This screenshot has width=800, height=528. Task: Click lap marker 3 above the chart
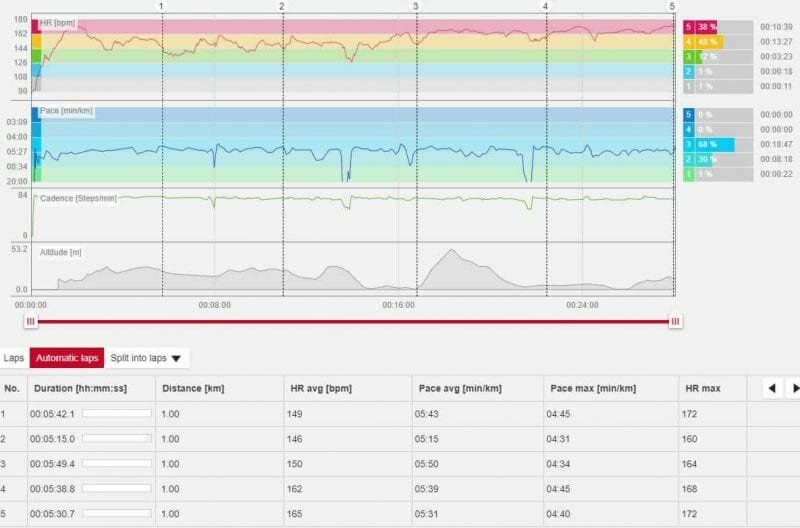tap(415, 6)
